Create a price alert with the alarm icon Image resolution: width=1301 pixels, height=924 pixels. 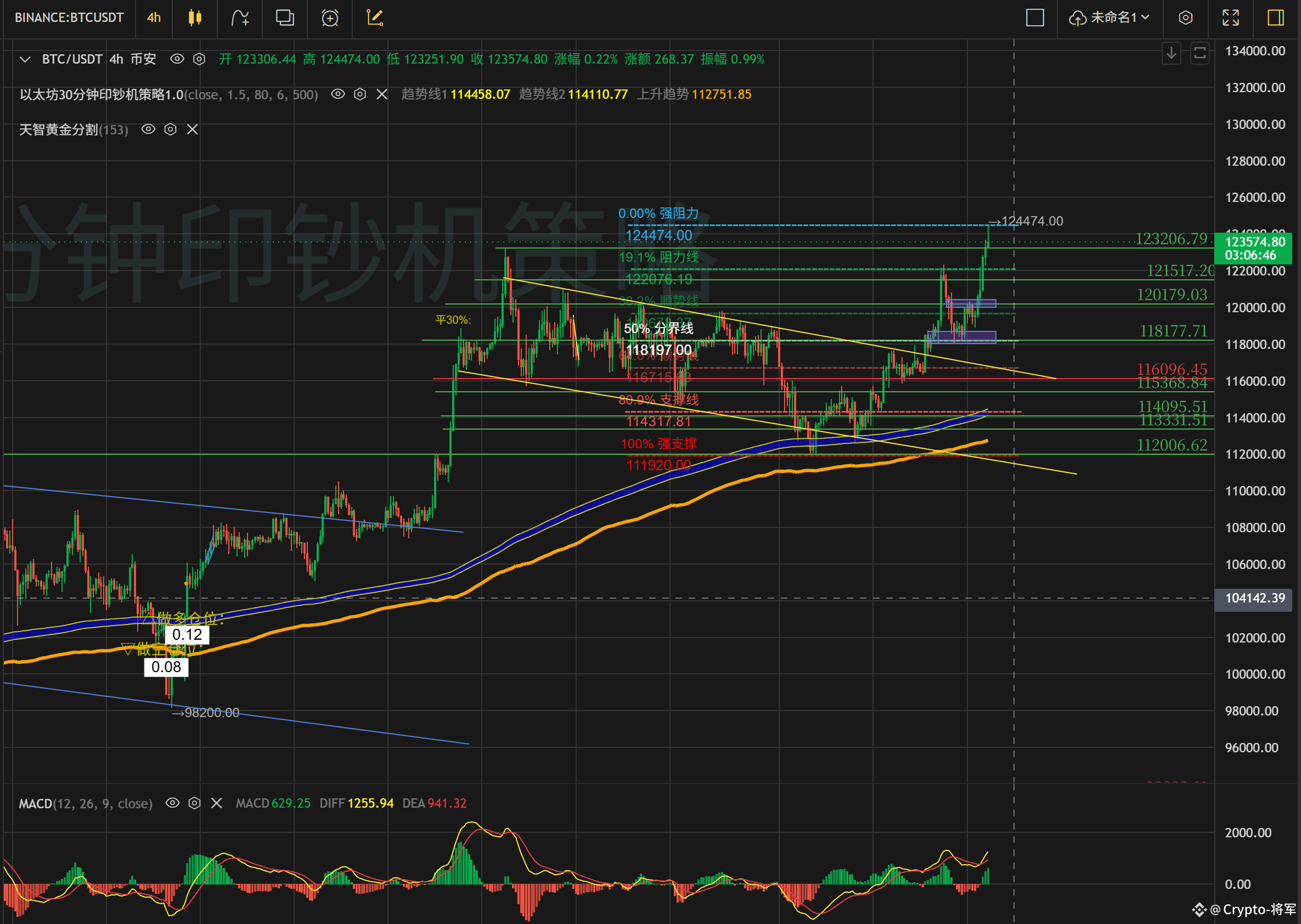(329, 18)
